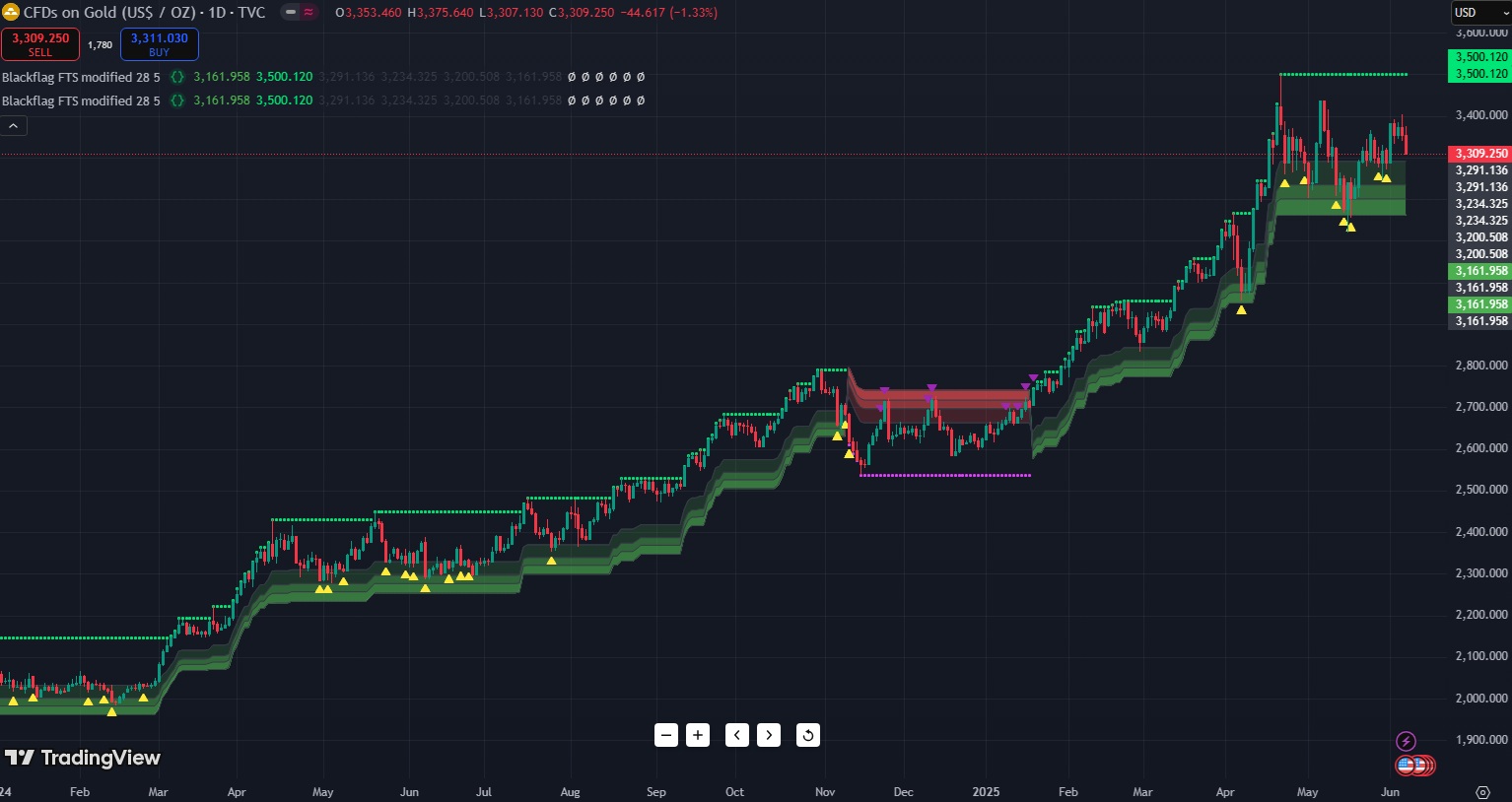Click the purple lightning bolt event icon
The image size is (1512, 802).
(1407, 741)
